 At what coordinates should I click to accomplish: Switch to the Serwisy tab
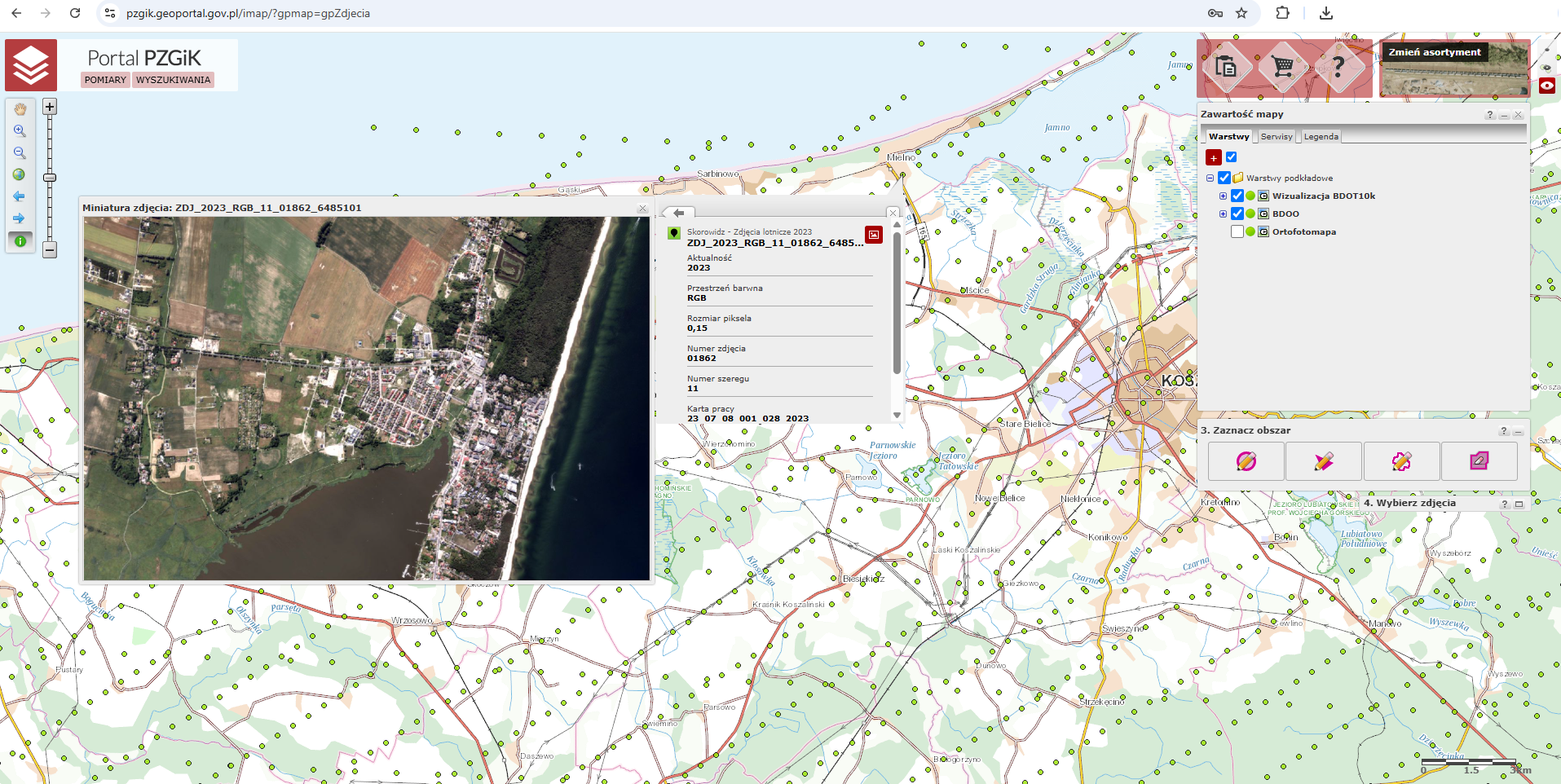coord(1276,137)
